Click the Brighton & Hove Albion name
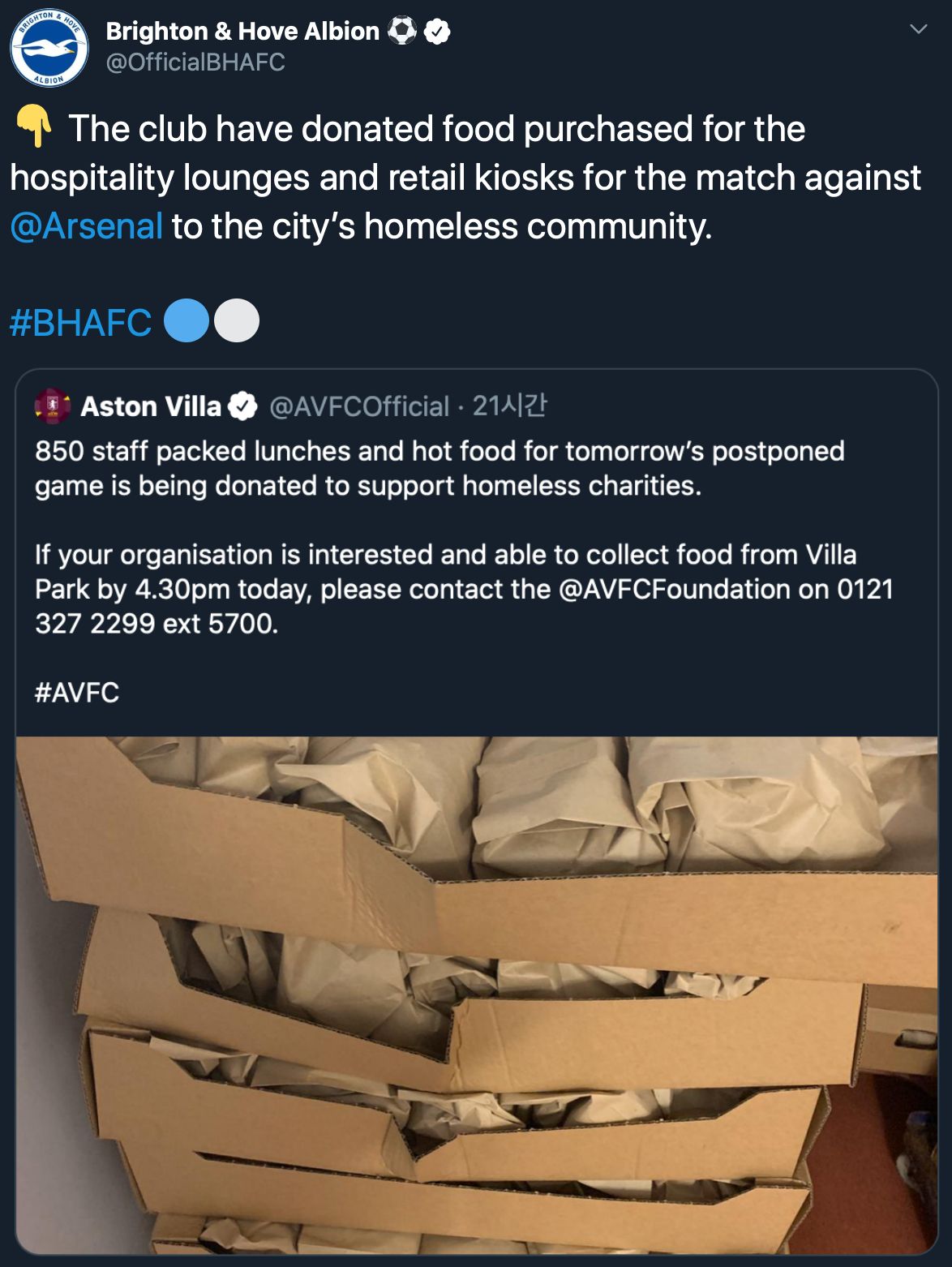This screenshot has width=952, height=1267. click(x=242, y=31)
